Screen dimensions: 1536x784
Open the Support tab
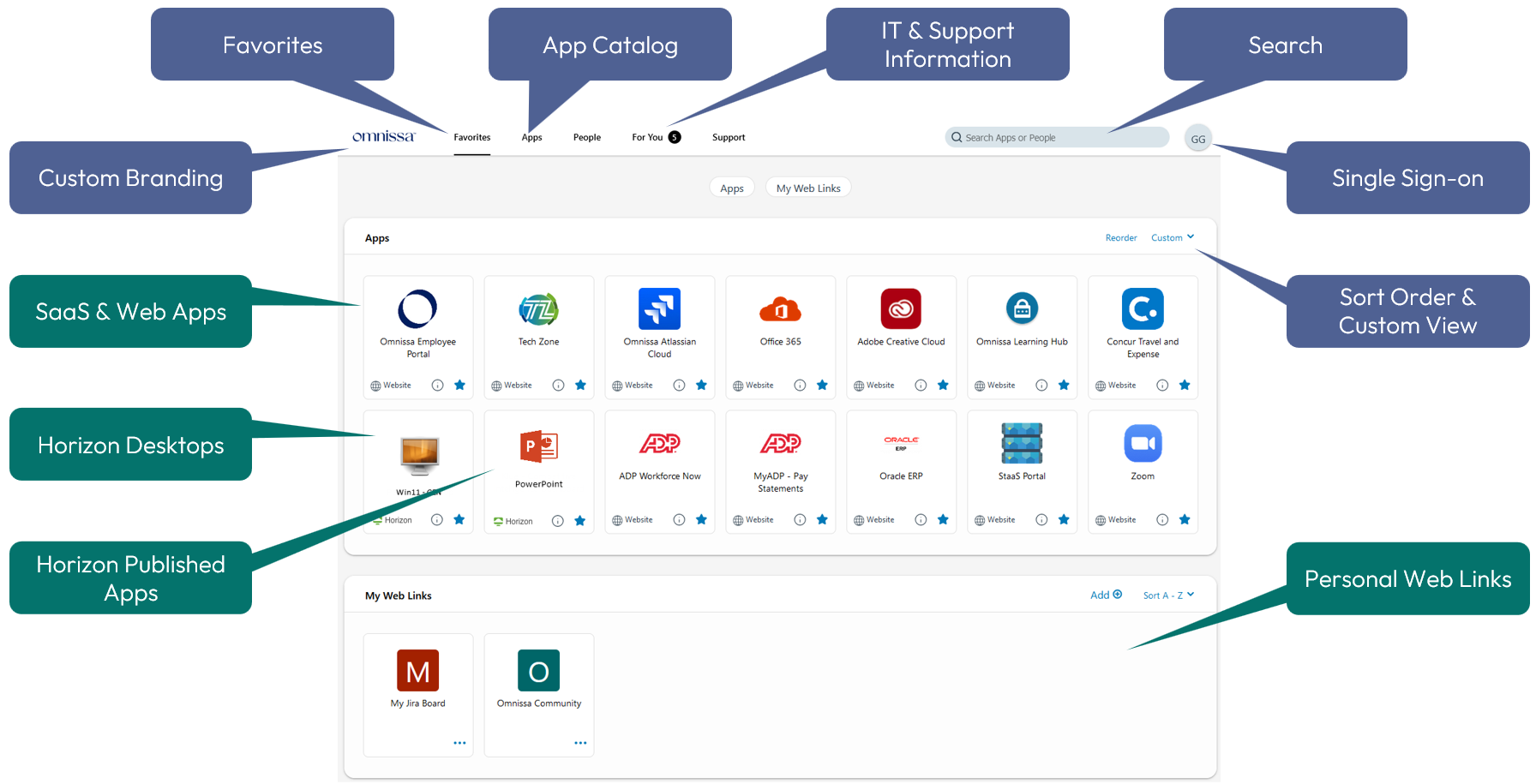tap(728, 138)
